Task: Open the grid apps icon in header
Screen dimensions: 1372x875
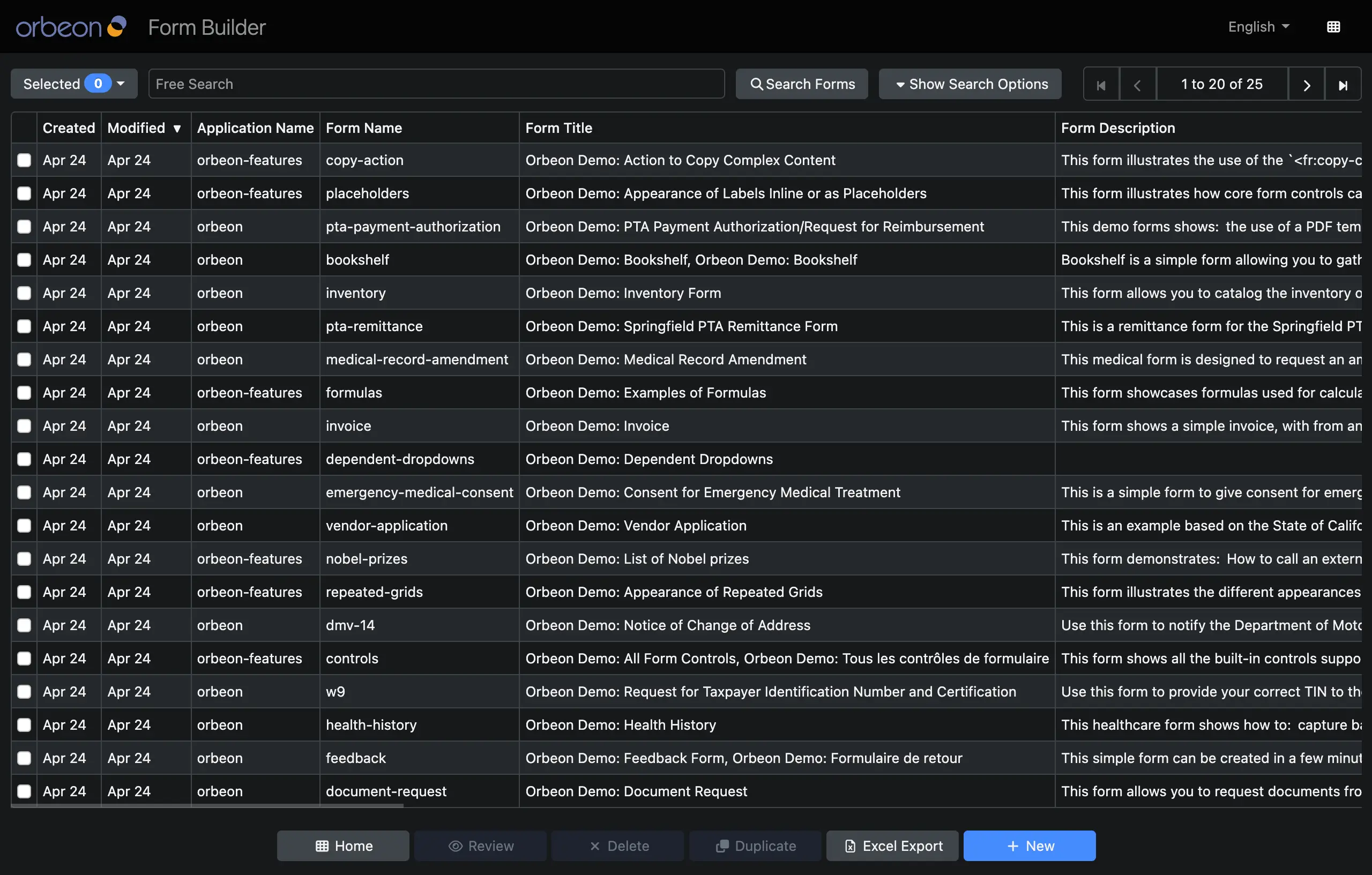Action: click(x=1333, y=27)
